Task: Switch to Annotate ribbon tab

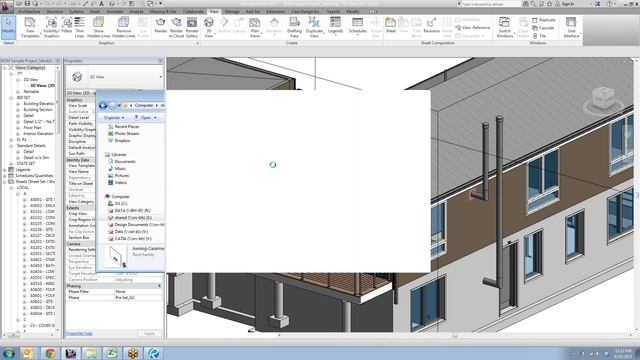Action: (x=115, y=11)
